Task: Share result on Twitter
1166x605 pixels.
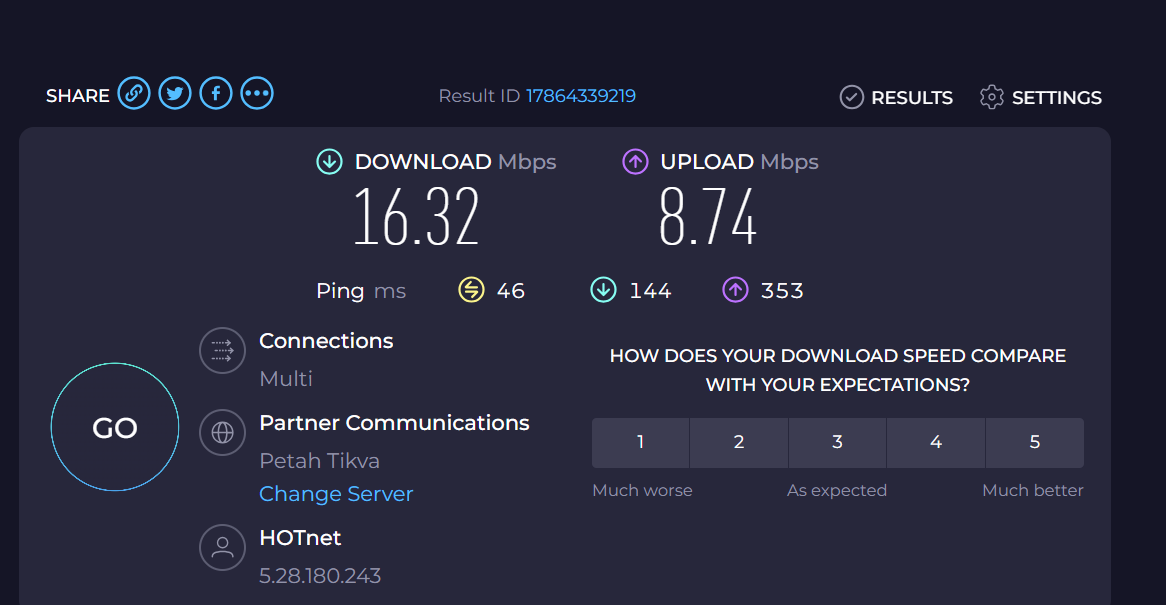Action: 175,94
